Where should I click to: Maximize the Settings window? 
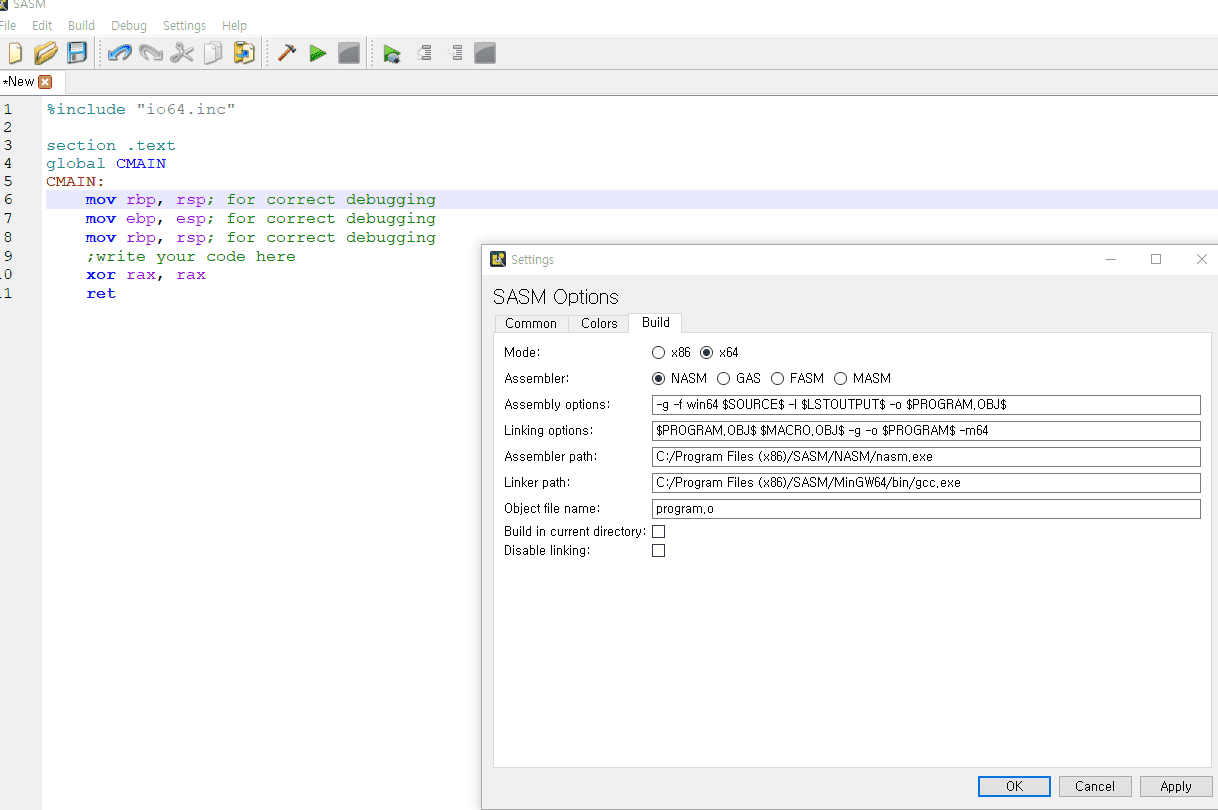coord(1156,259)
